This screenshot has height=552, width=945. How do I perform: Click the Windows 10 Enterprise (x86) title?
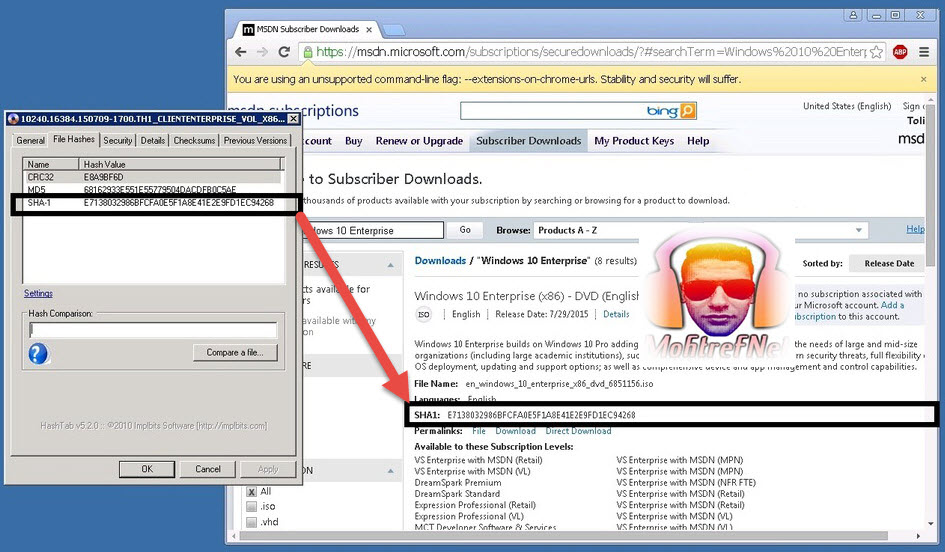pos(526,296)
